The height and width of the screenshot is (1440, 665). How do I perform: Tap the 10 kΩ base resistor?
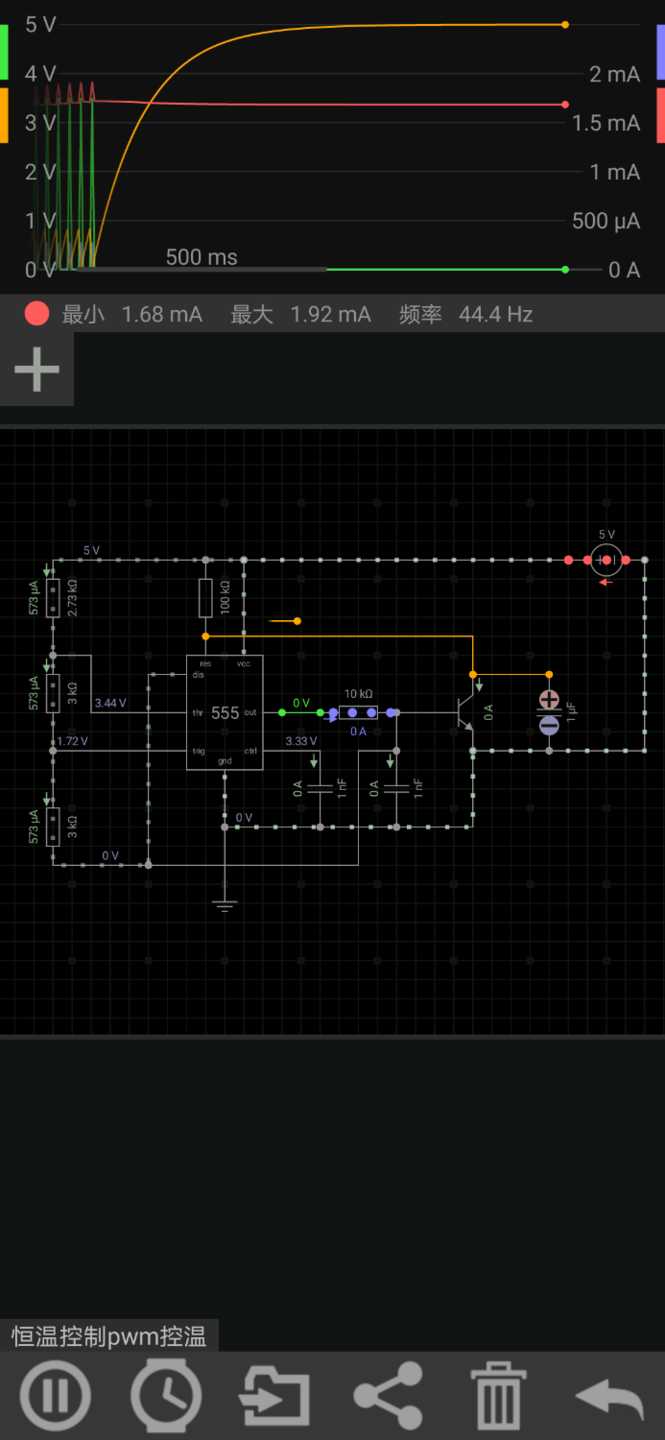358,712
